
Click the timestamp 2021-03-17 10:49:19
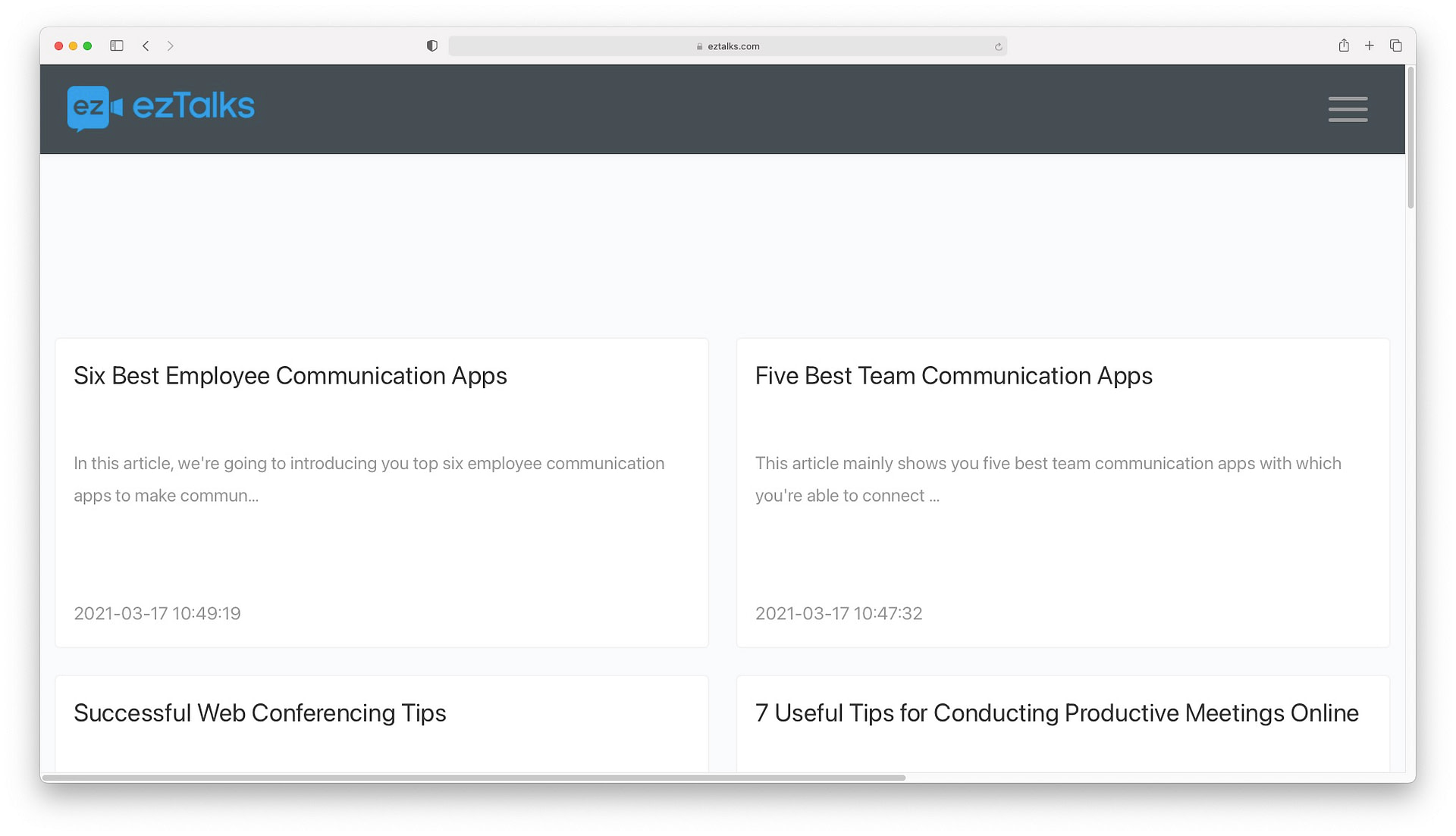pyautogui.click(x=157, y=613)
